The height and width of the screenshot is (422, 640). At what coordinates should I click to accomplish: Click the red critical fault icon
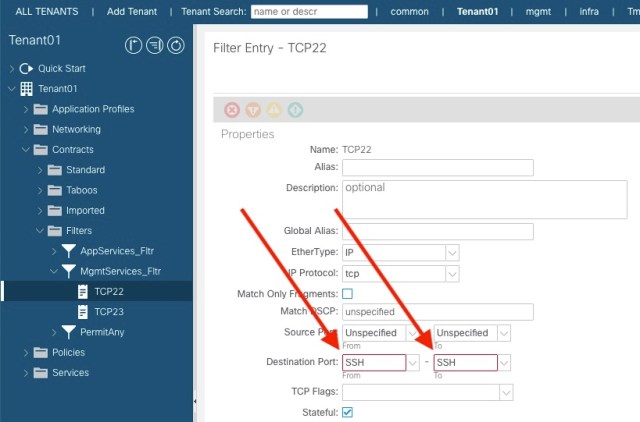(x=232, y=109)
